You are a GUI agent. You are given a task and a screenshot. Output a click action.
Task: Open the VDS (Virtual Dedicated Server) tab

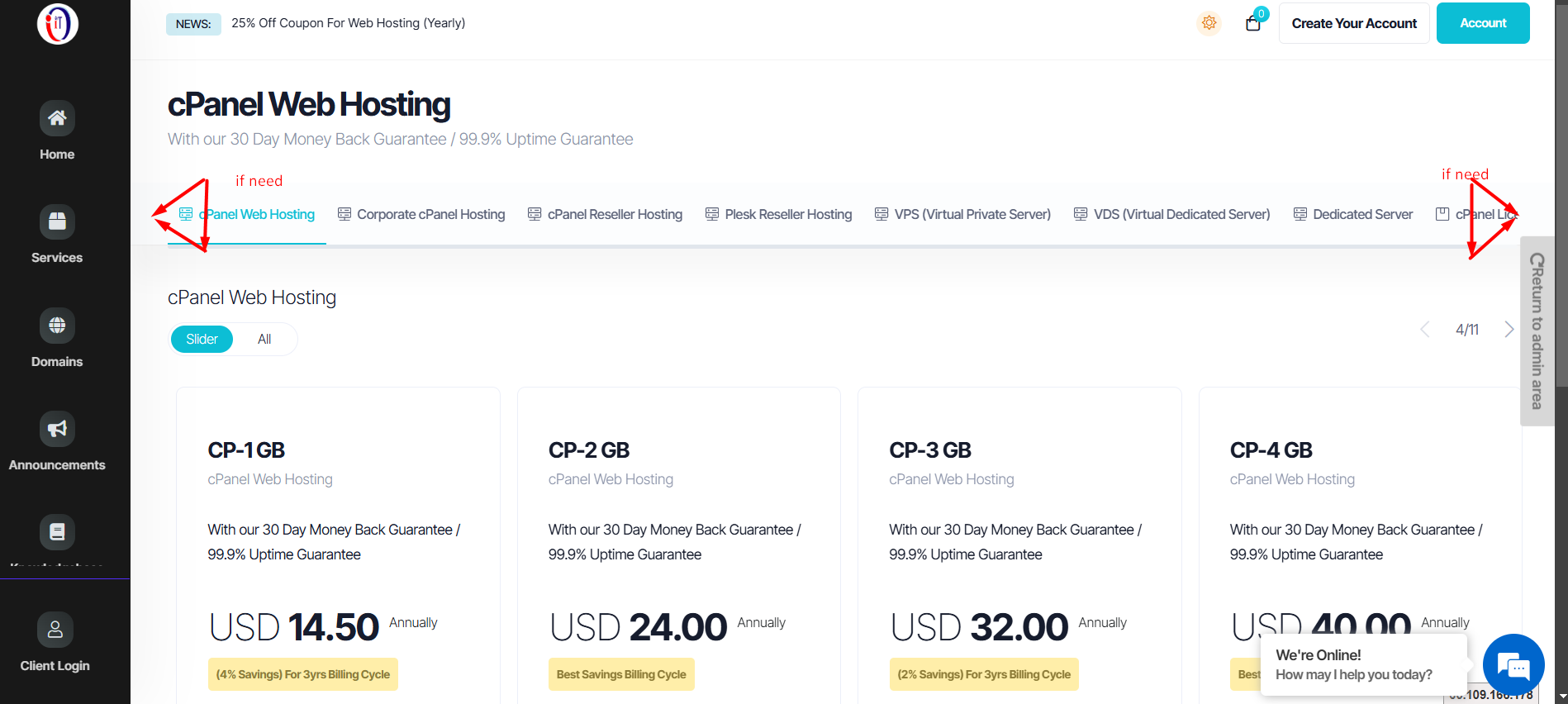(x=1172, y=214)
